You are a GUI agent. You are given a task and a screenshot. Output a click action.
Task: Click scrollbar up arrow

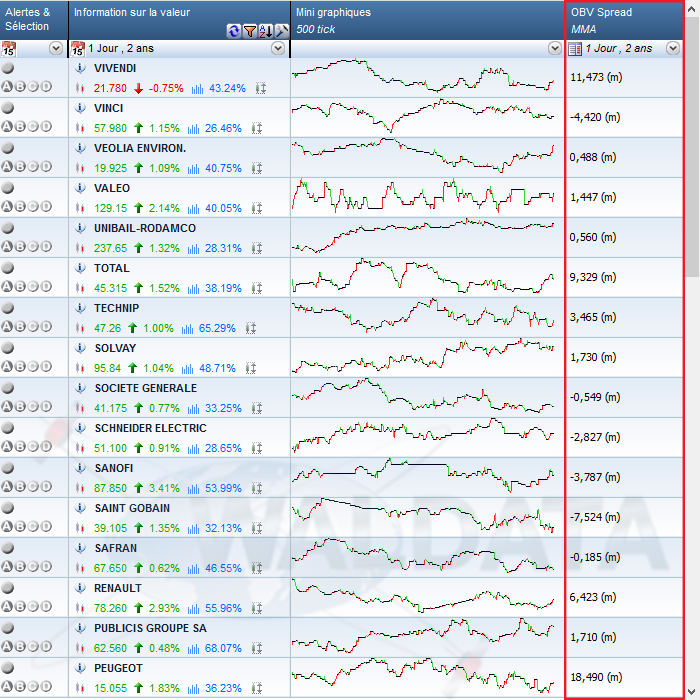692,8
